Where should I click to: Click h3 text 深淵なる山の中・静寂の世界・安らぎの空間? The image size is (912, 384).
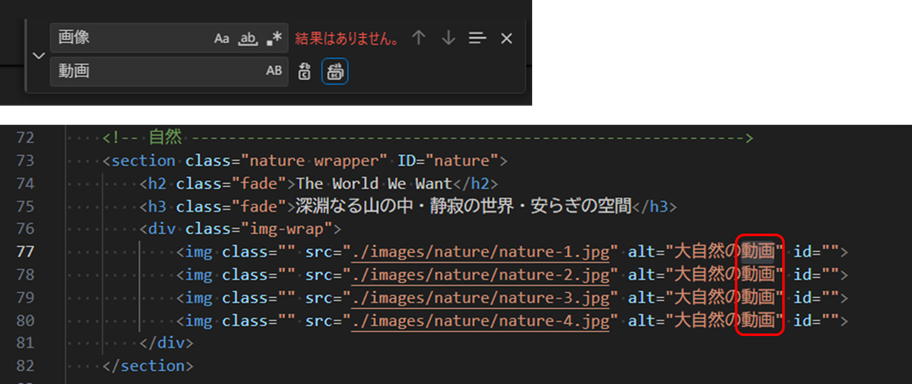click(x=464, y=207)
